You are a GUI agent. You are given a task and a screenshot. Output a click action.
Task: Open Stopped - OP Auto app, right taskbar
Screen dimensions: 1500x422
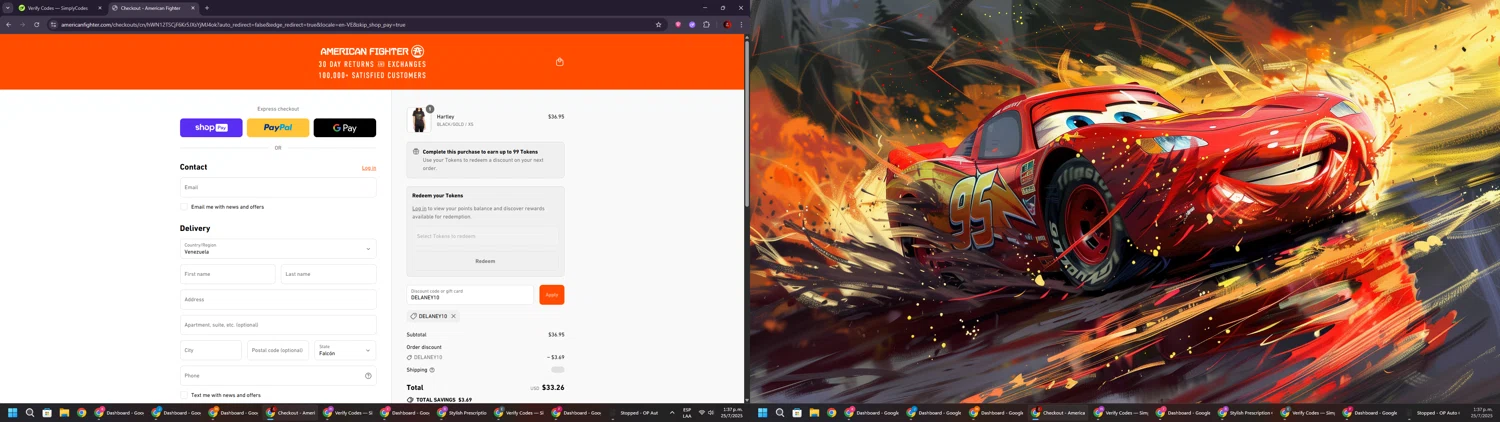pos(1433,413)
